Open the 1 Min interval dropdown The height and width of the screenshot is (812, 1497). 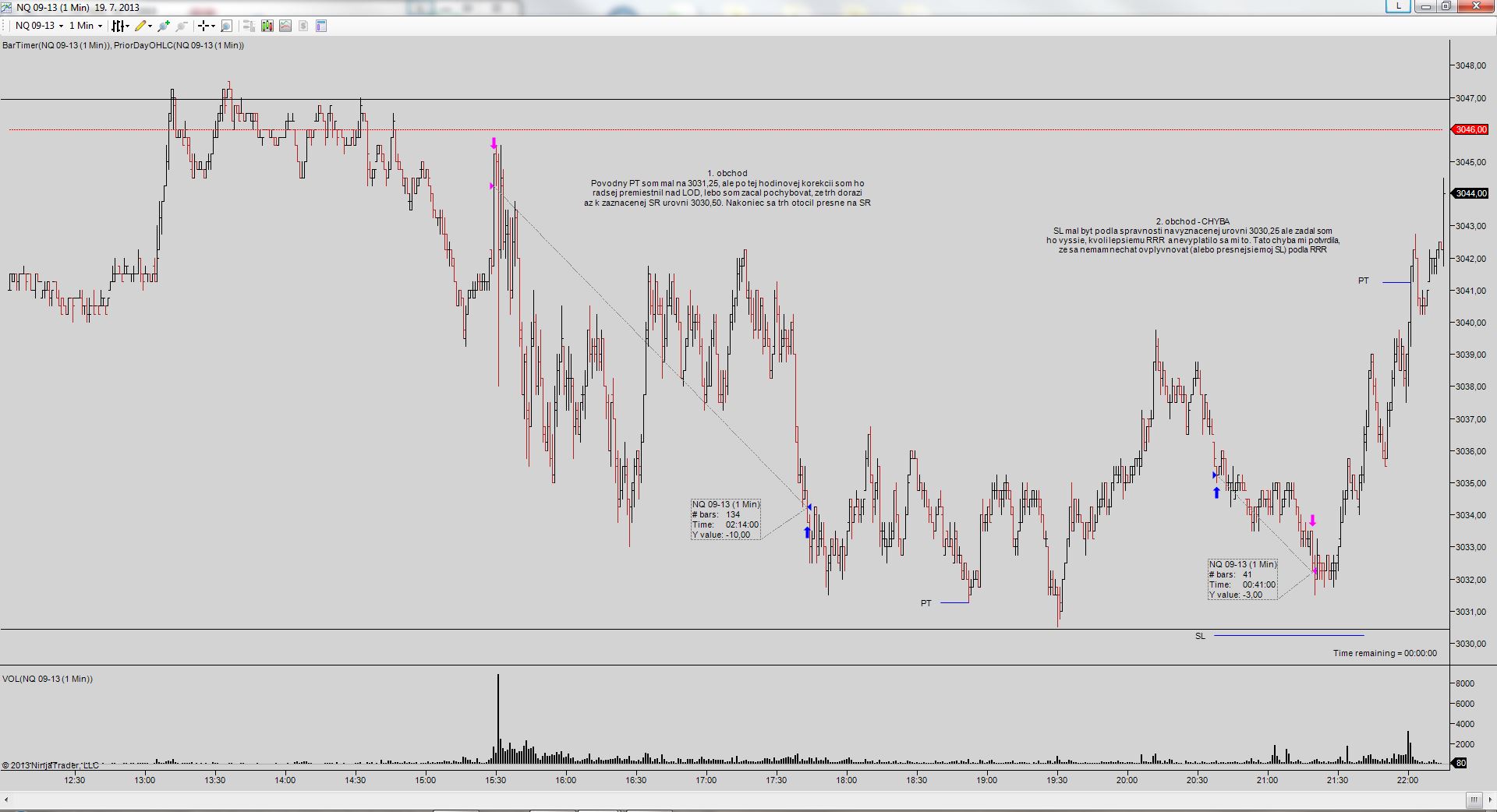(85, 26)
